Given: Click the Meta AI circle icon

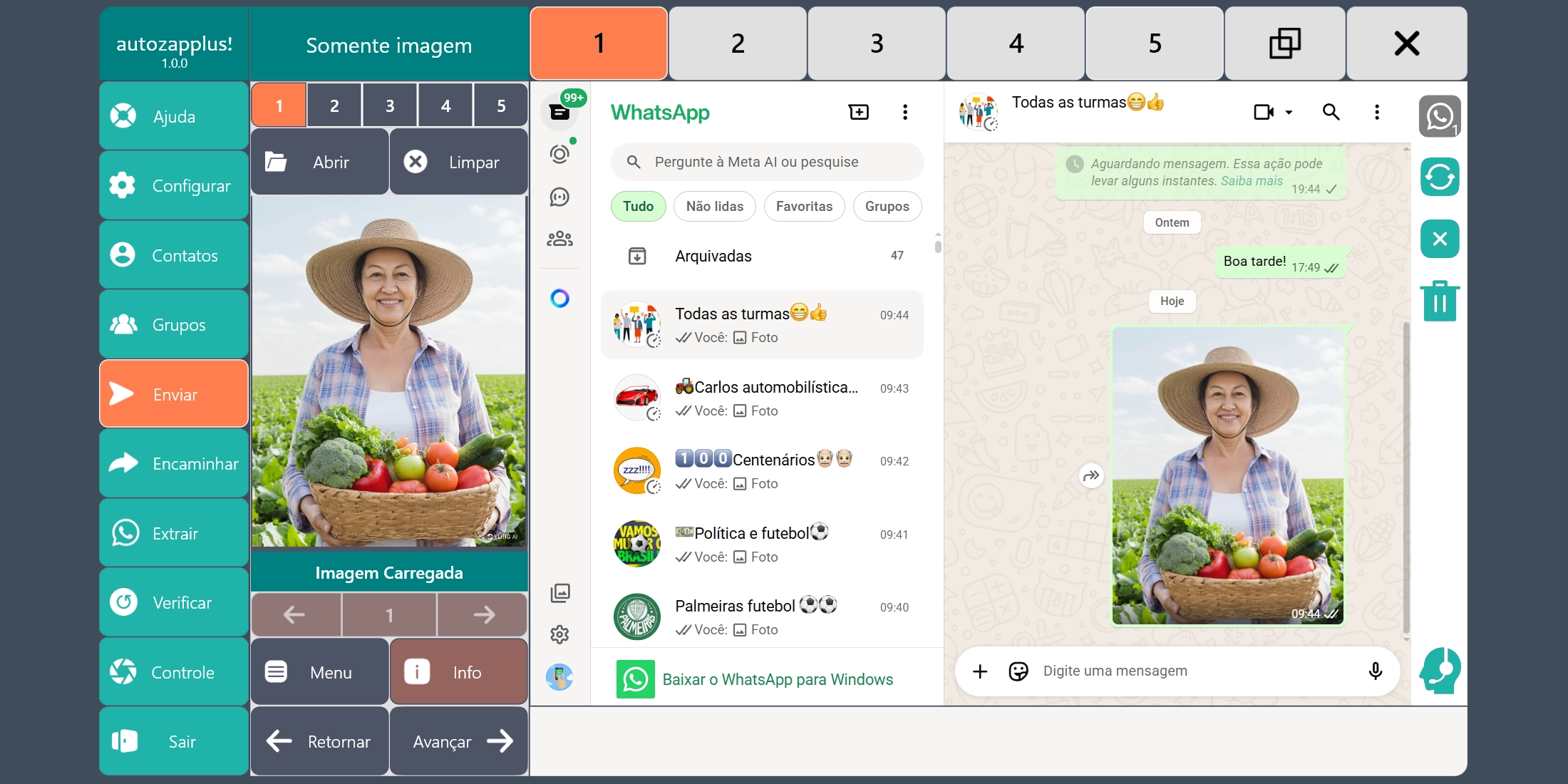Looking at the screenshot, I should [560, 298].
